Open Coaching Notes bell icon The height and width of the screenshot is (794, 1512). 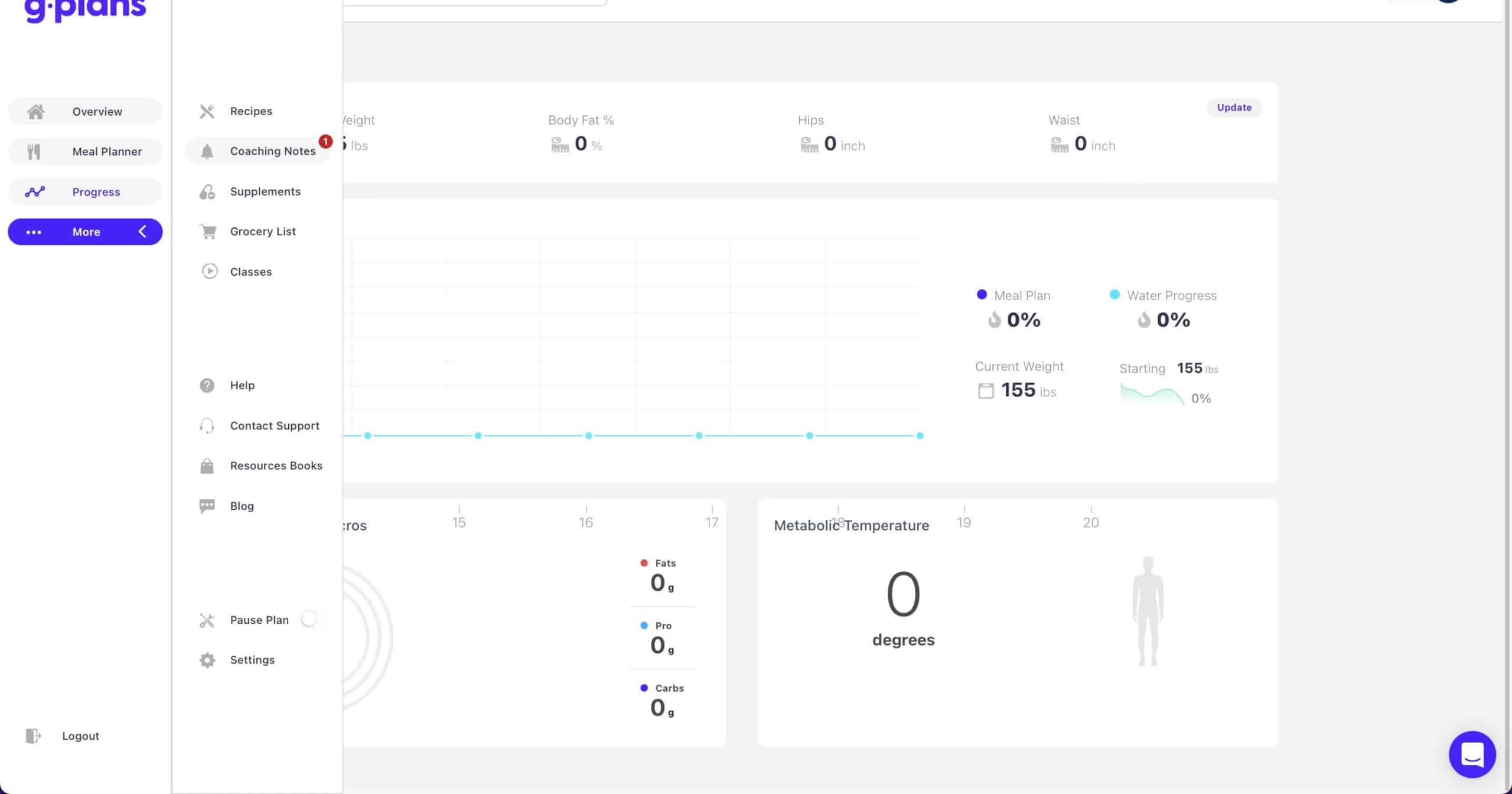pyautogui.click(x=207, y=152)
